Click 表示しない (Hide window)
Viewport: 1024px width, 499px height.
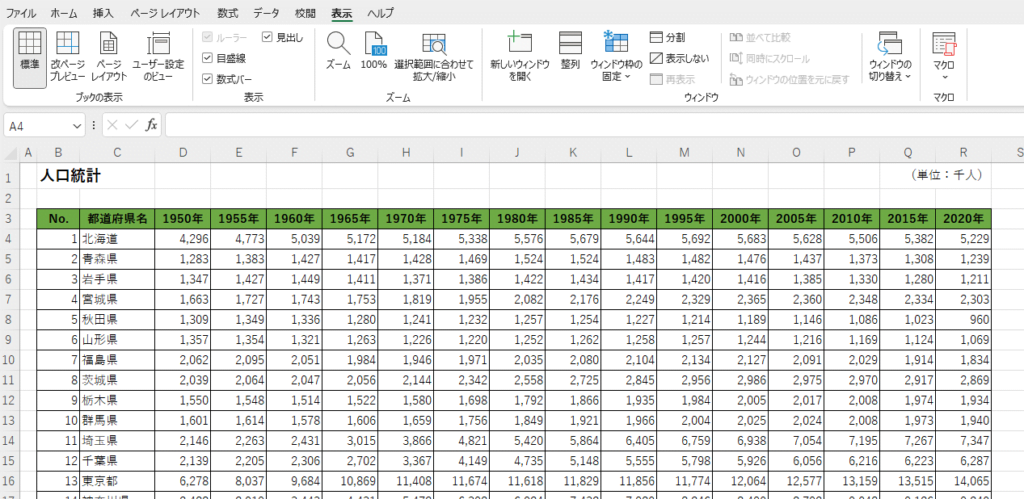point(679,59)
